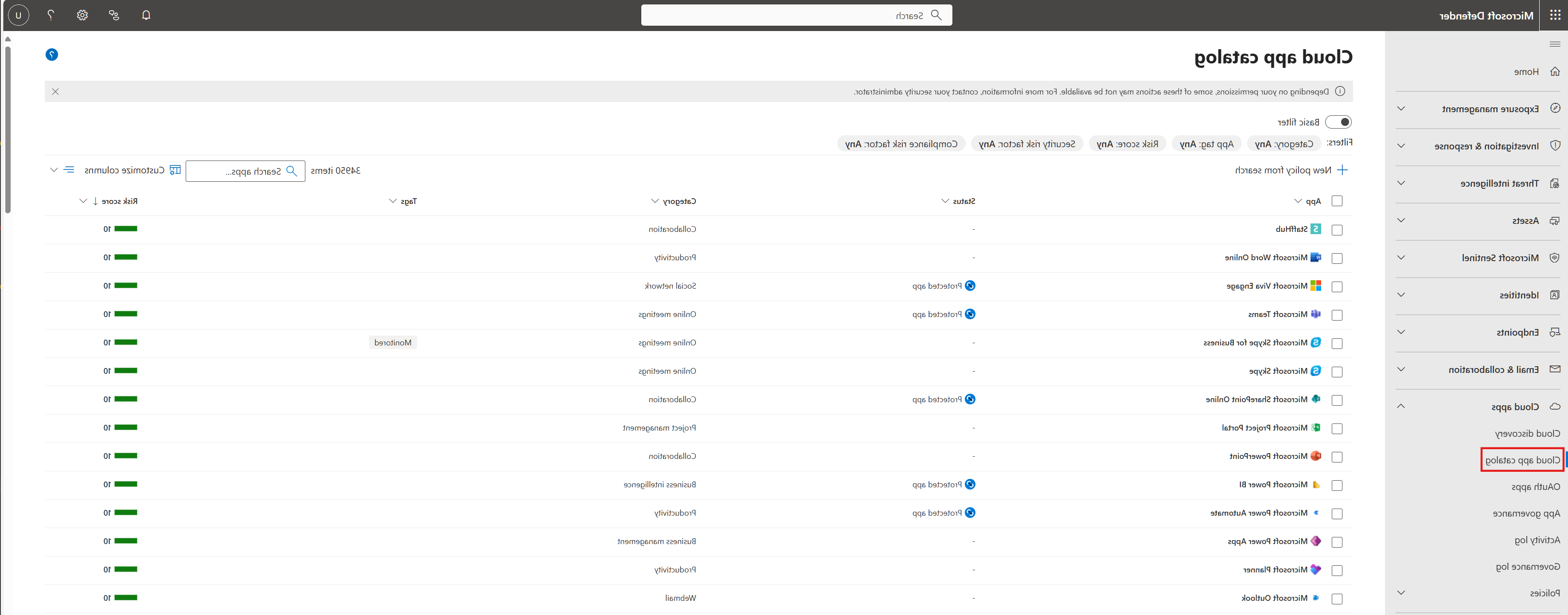This screenshot has width=1568, height=615.
Task: Click the user account avatar
Action: (x=18, y=15)
